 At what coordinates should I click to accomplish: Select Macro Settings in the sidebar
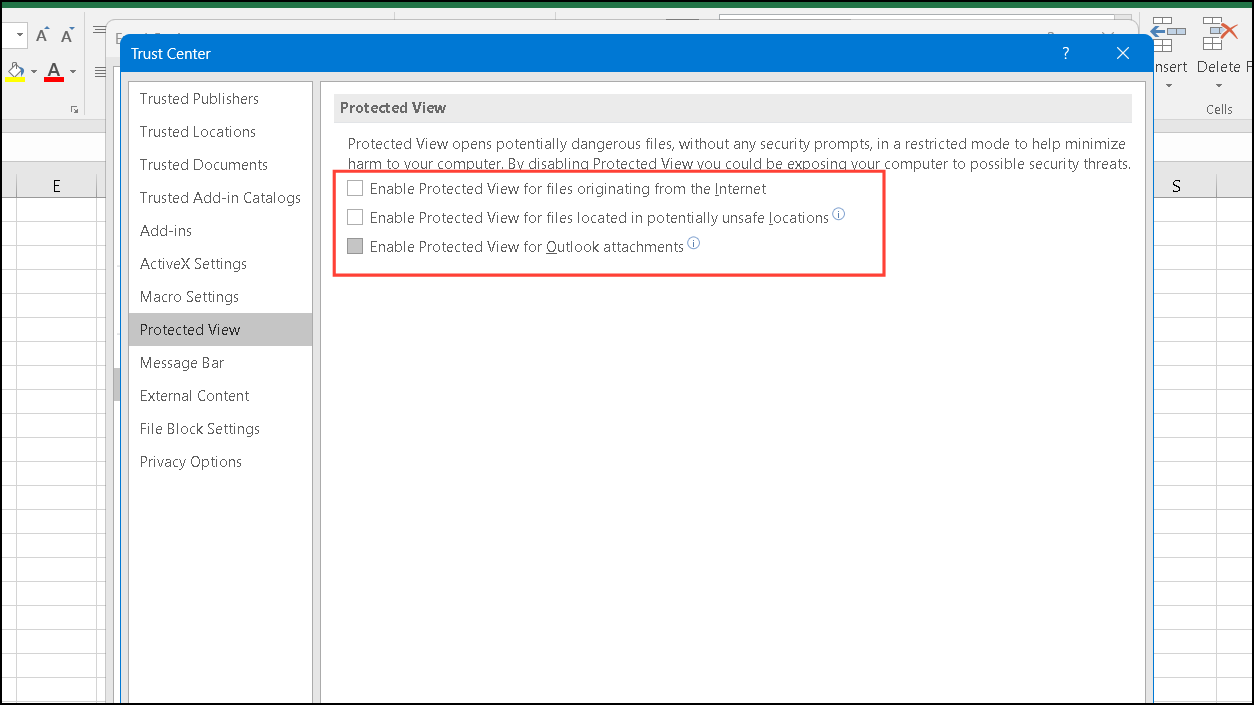[x=189, y=296]
